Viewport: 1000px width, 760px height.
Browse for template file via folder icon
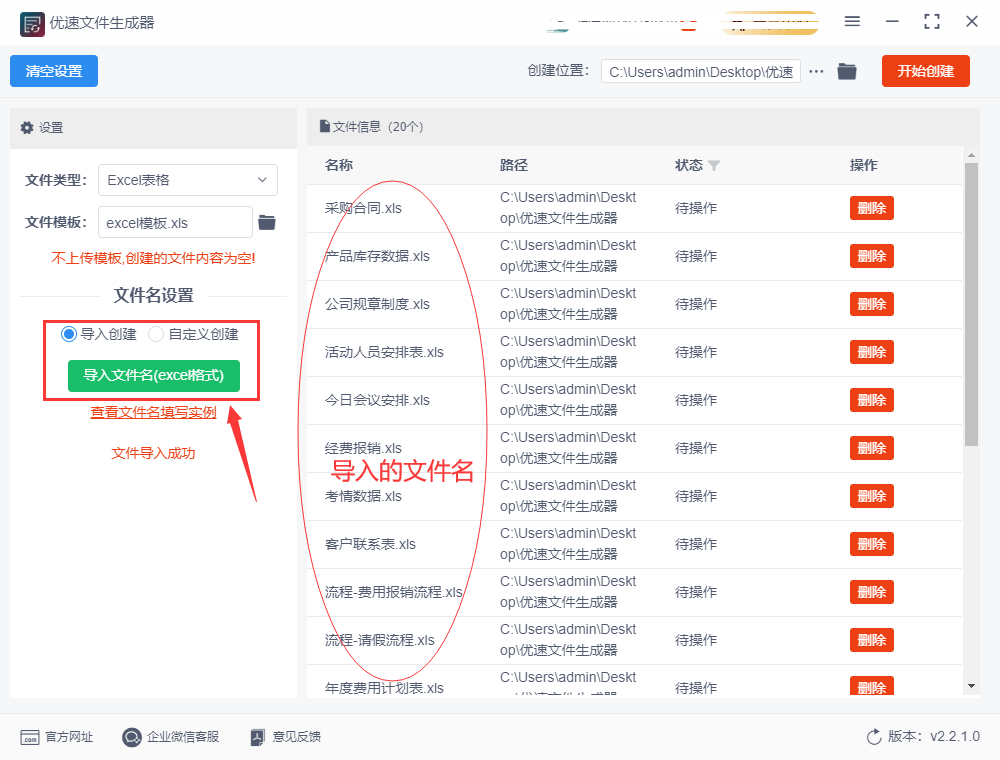[x=267, y=222]
